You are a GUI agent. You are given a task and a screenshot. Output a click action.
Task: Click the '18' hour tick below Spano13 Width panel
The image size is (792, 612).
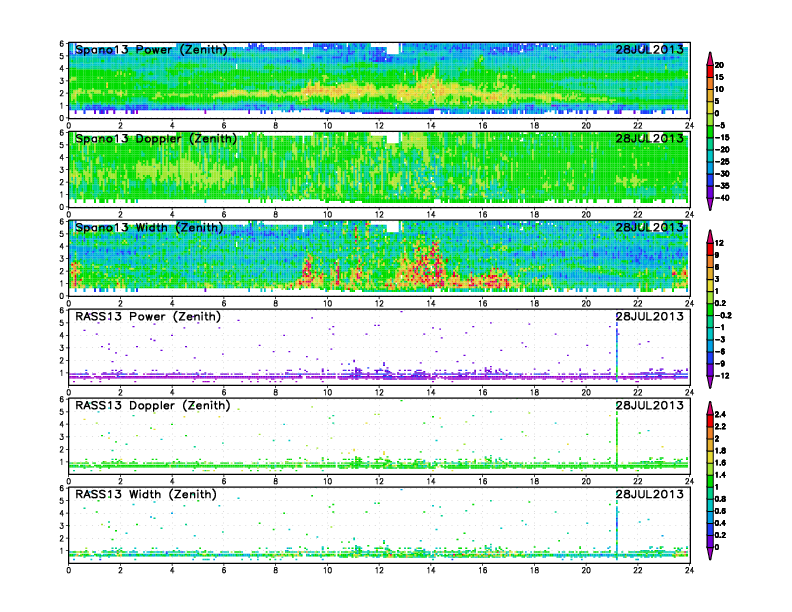(x=534, y=303)
